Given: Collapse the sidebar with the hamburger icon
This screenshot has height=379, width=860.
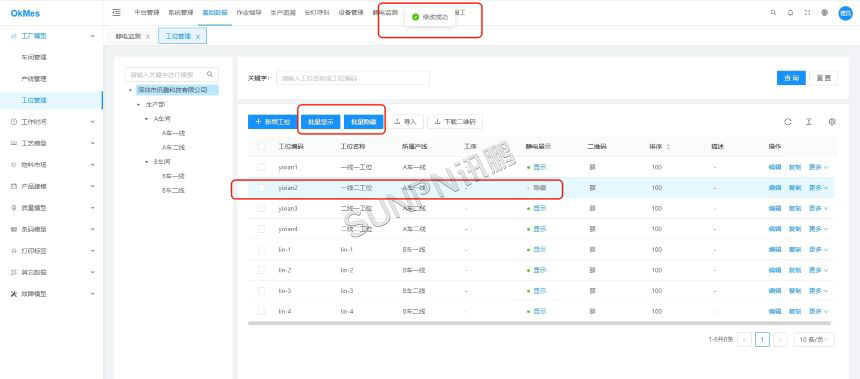Looking at the screenshot, I should (116, 12).
